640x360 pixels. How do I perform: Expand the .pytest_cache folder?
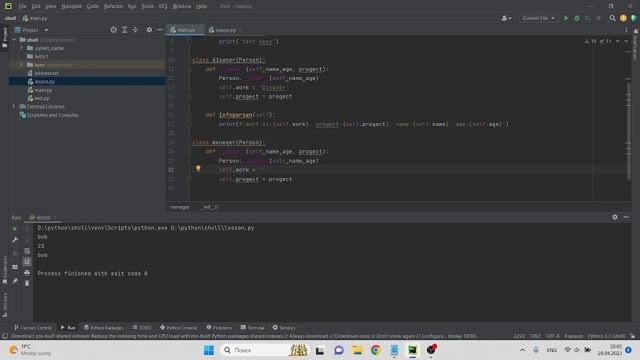21,48
